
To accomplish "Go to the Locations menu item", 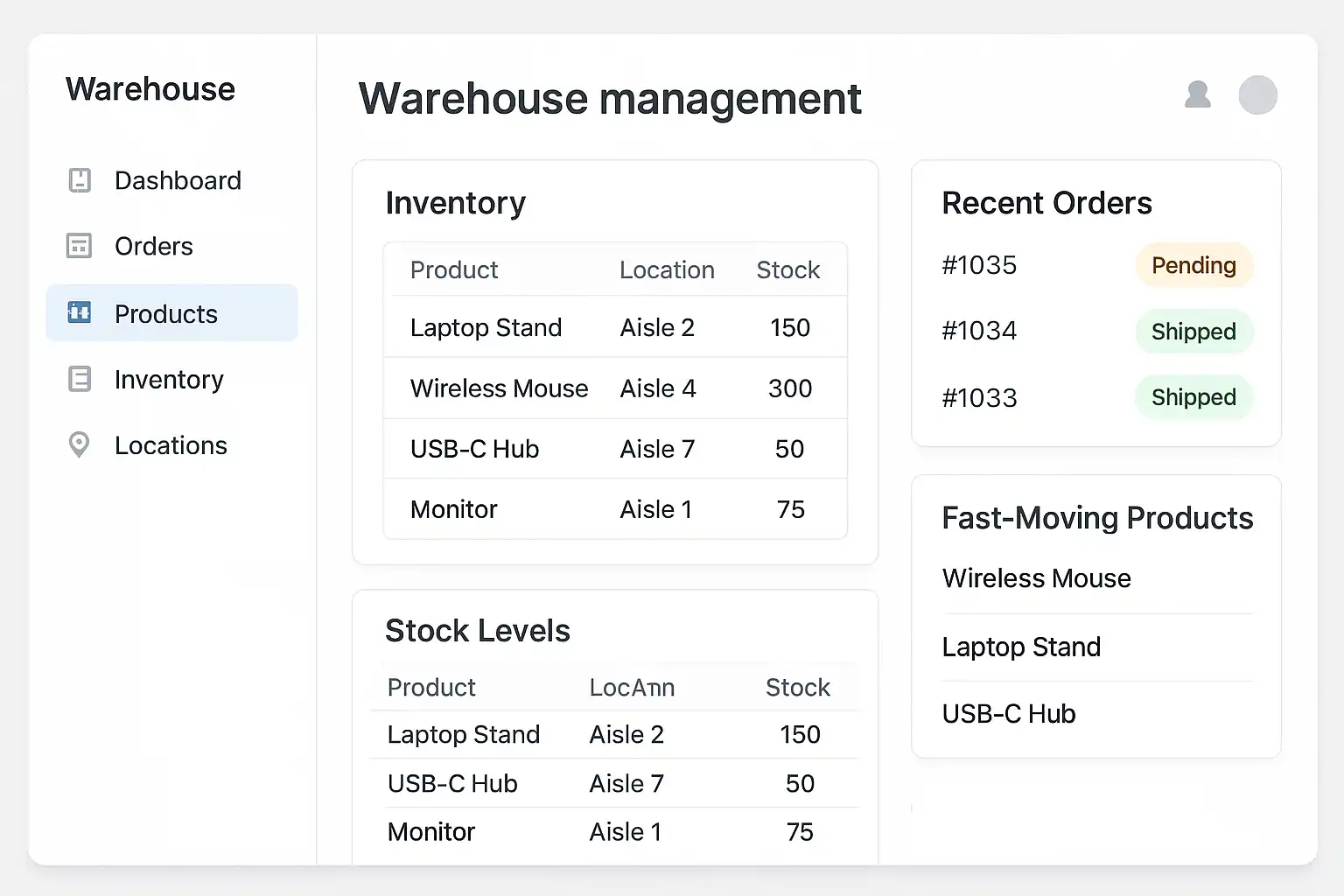I will [x=171, y=445].
